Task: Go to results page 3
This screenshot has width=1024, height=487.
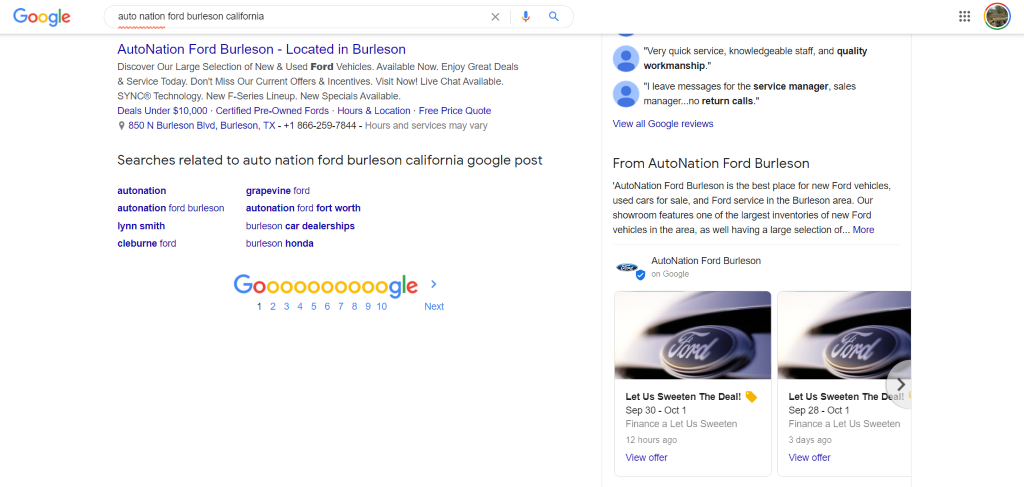Action: tap(286, 307)
